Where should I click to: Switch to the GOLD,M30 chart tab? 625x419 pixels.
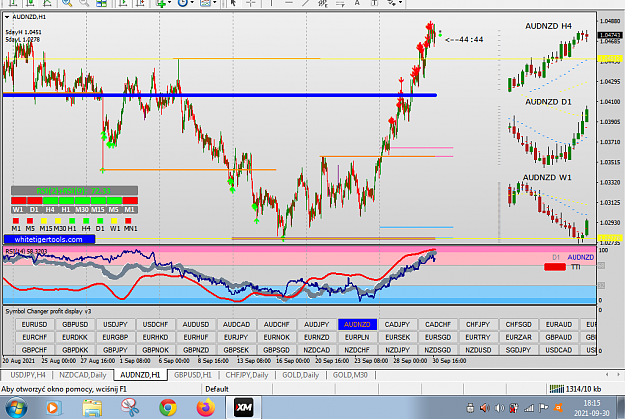point(350,375)
